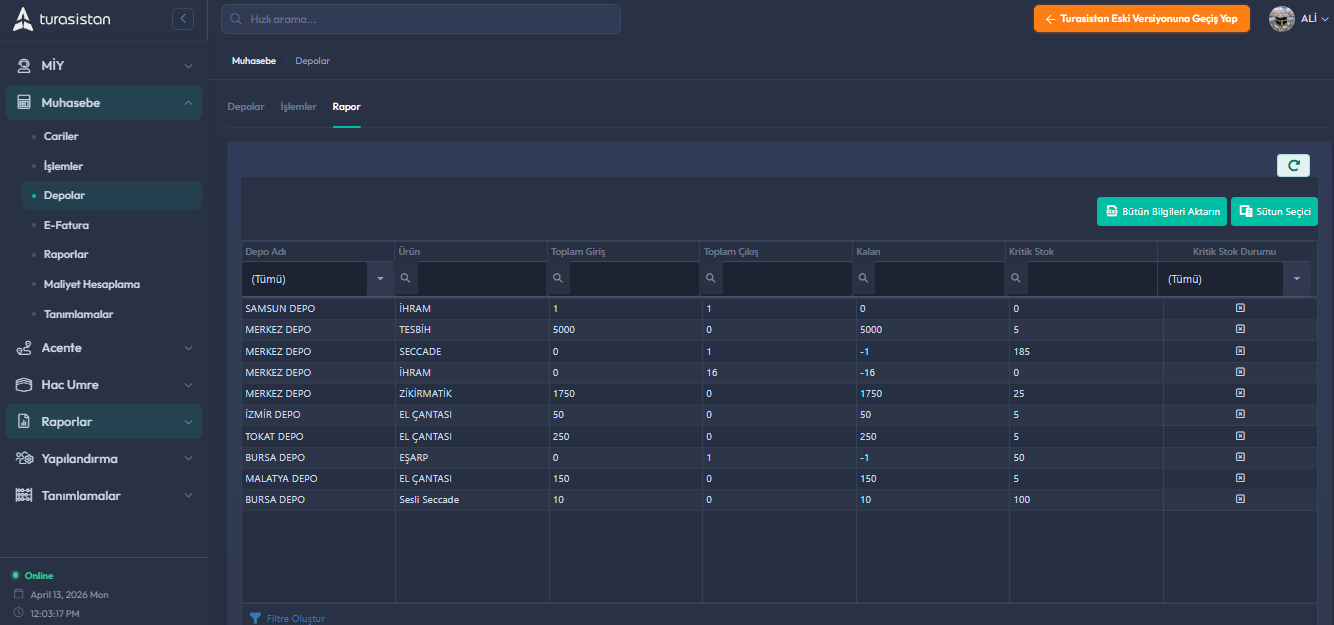Expand the Hac Umre sidebar menu
This screenshot has height=625, width=1334.
[x=104, y=385]
